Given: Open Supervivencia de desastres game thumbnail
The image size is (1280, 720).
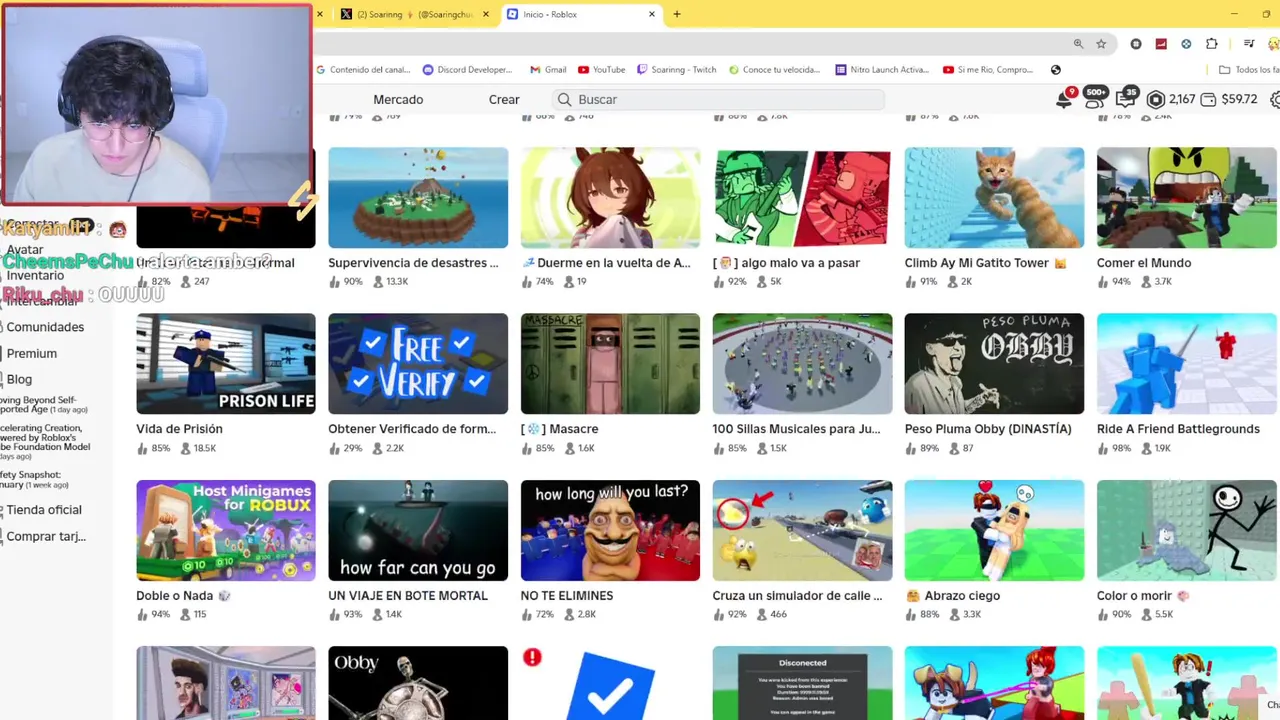Looking at the screenshot, I should pyautogui.click(x=418, y=198).
